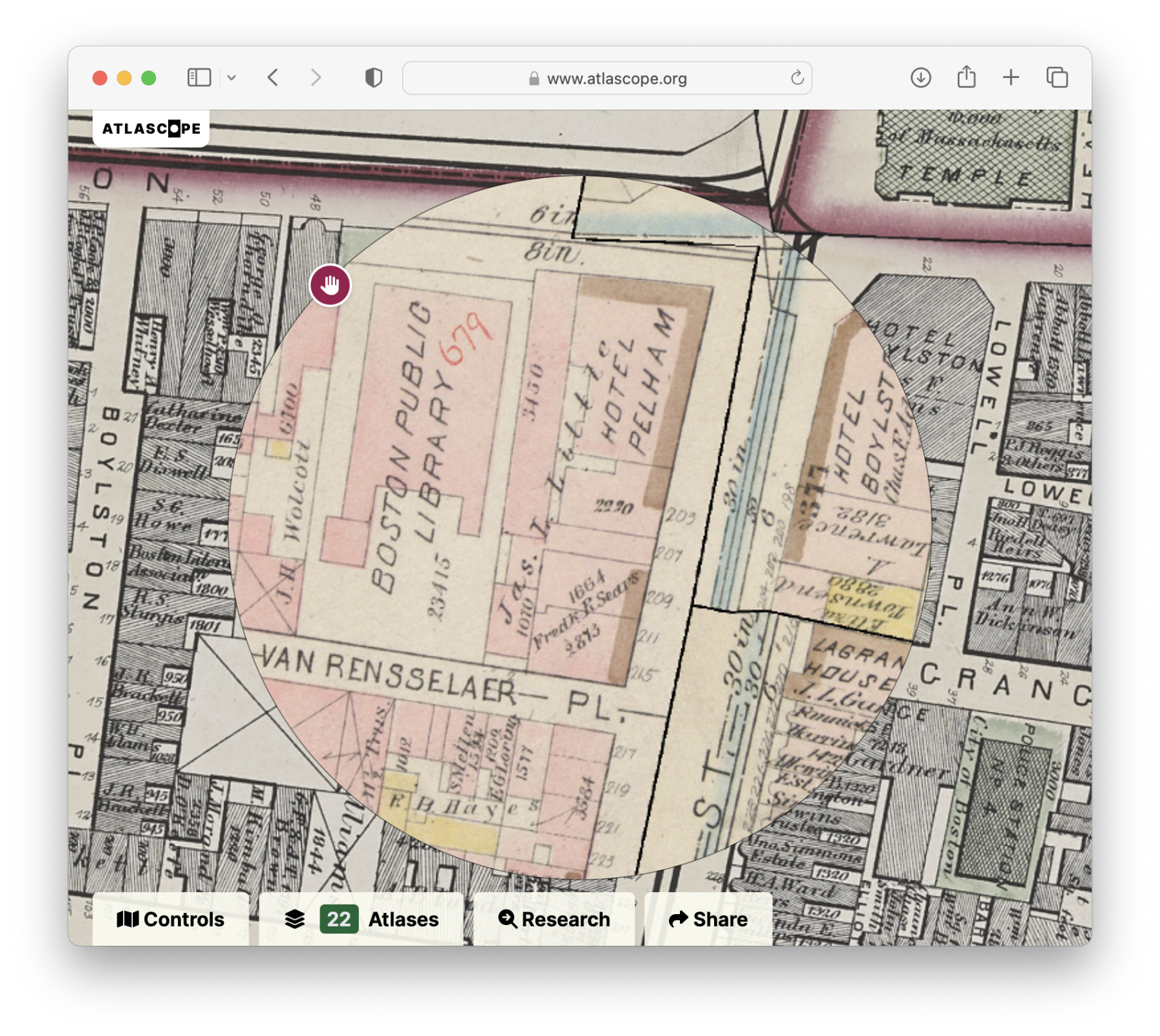Go back to the previous page

coord(273,78)
